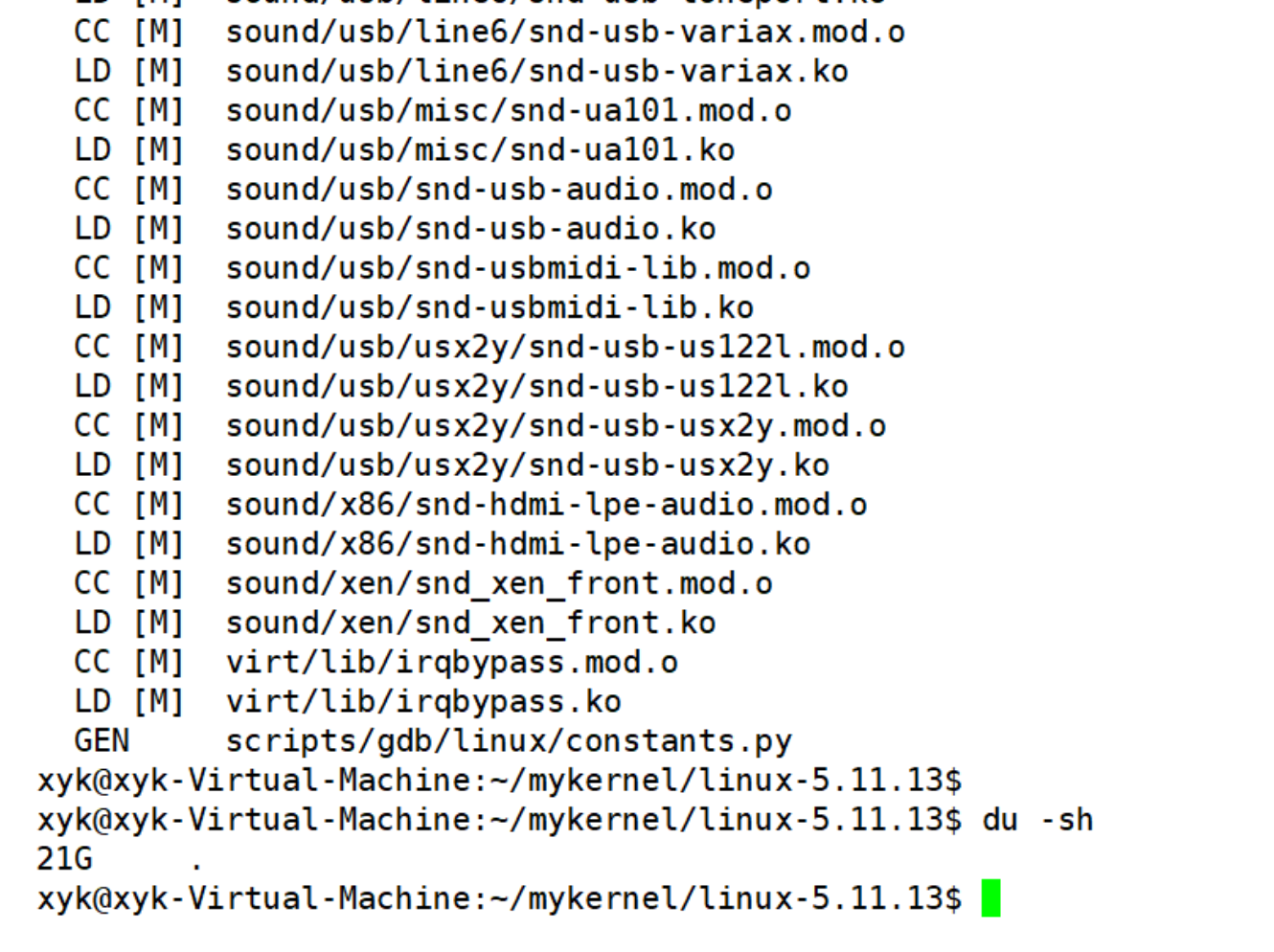The width and height of the screenshot is (1274, 952).
Task: Click the snd-usbmidi-lib.ko path text
Action: click(x=489, y=307)
